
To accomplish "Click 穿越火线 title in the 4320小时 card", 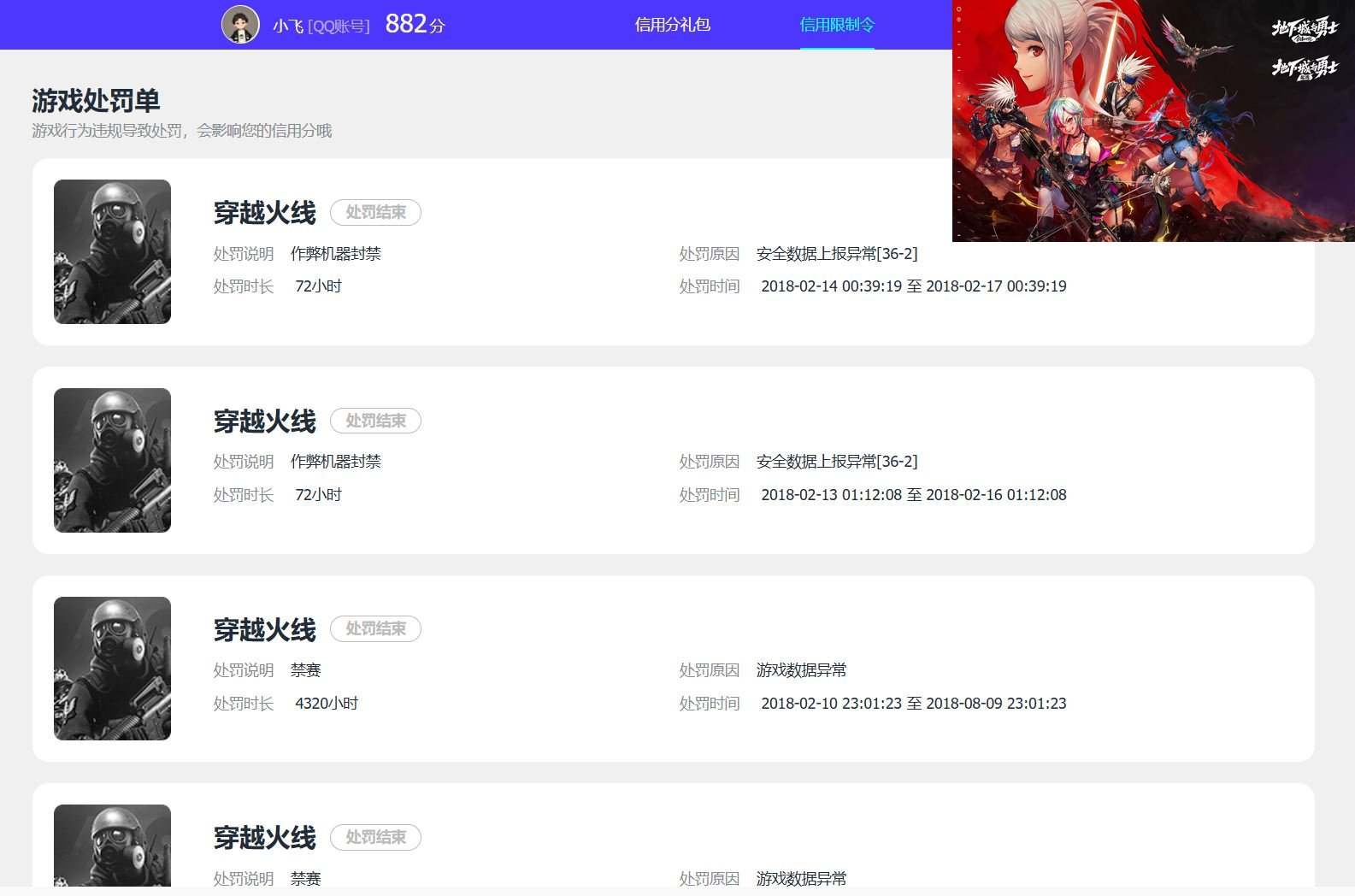I will pos(265,629).
